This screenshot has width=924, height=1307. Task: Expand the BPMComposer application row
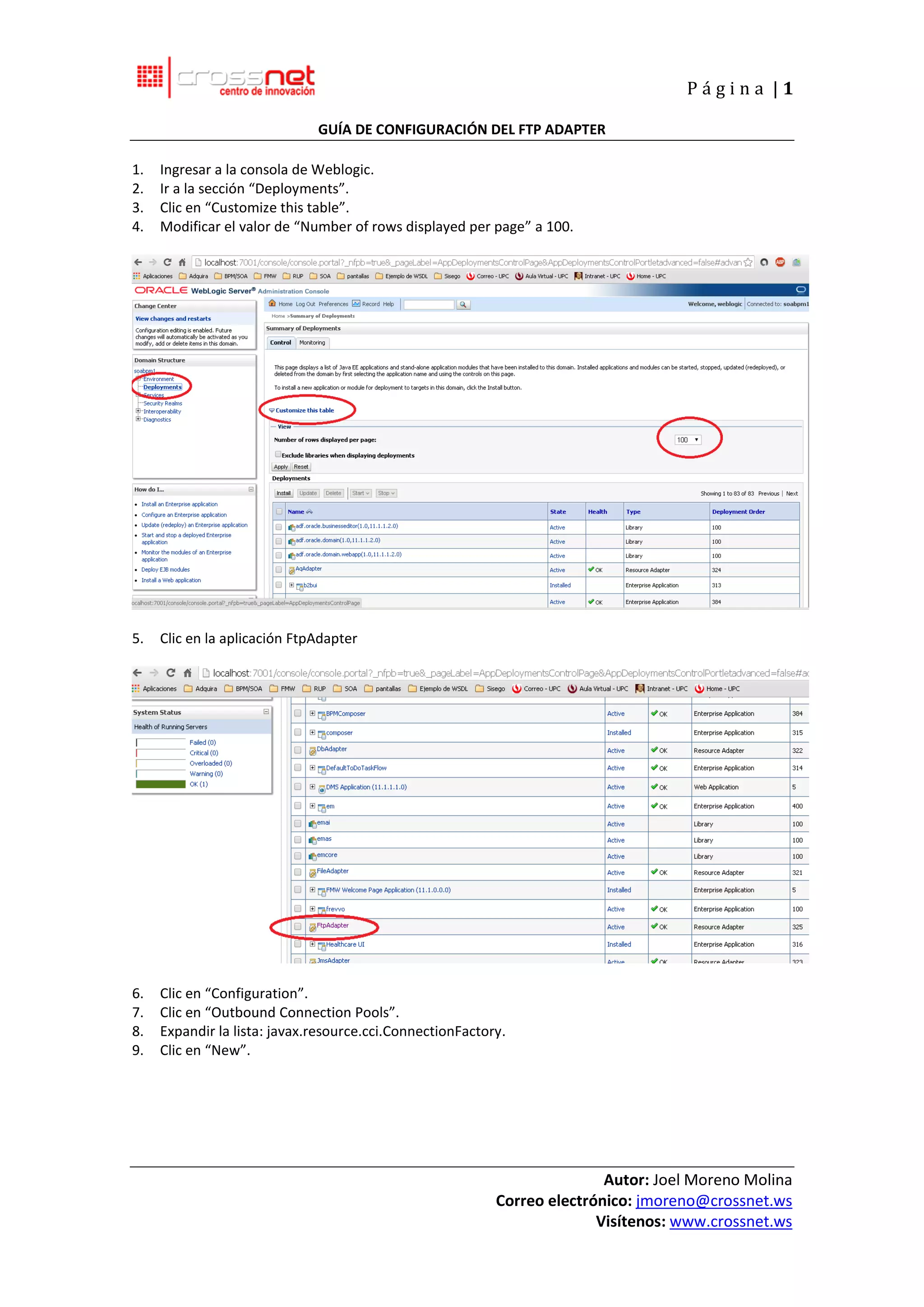(x=312, y=713)
